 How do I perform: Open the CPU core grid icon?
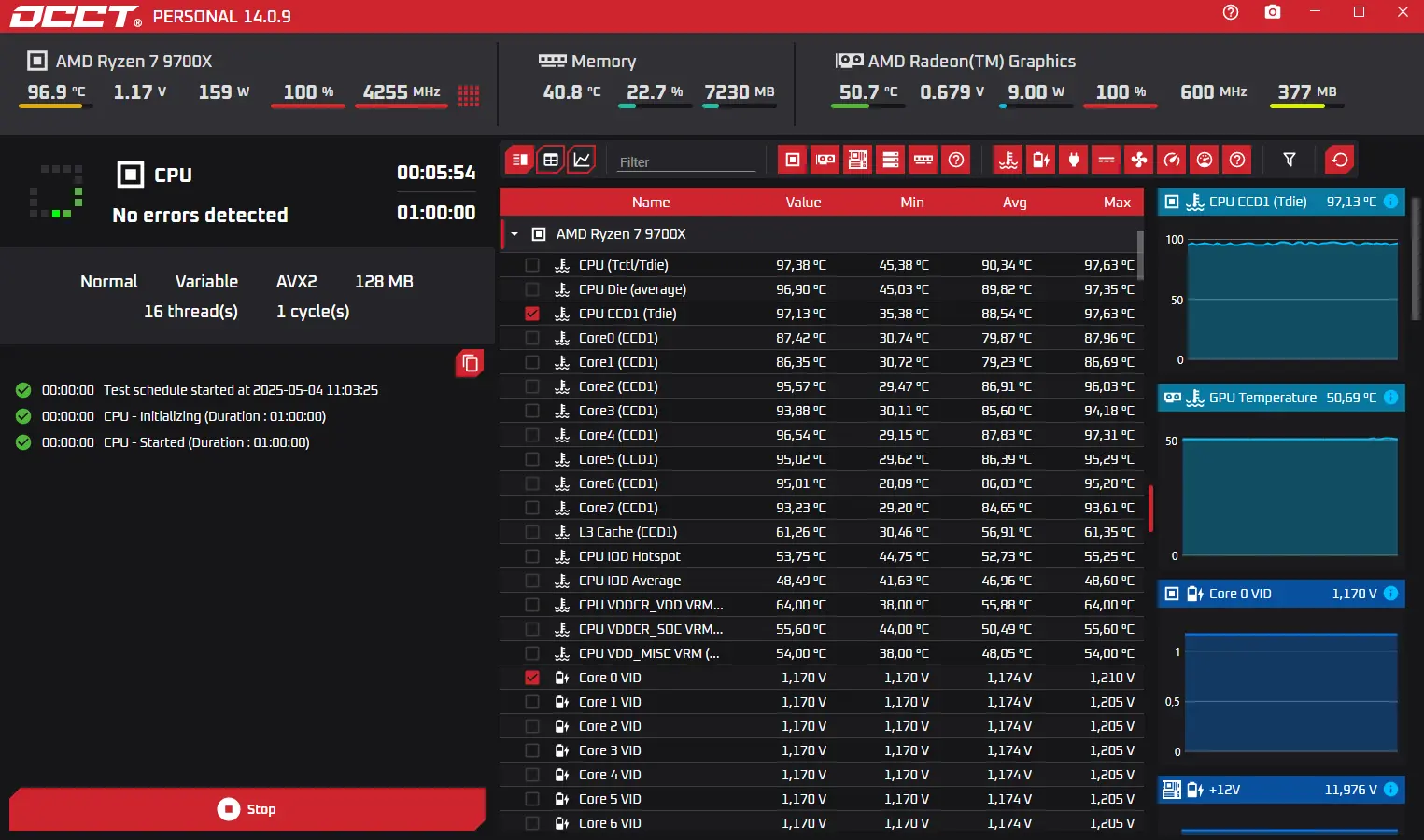(x=469, y=95)
